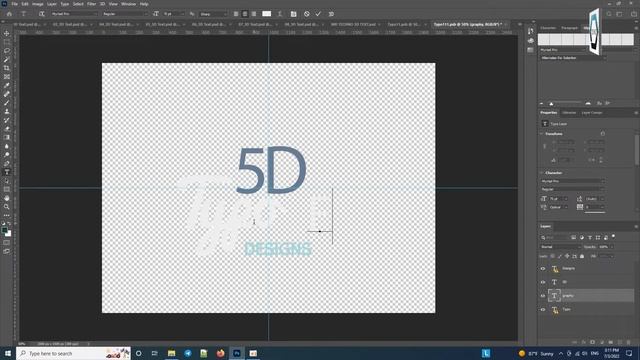Select the Zoom tool
Screen dimensions: 640x360
[x=7, y=207]
